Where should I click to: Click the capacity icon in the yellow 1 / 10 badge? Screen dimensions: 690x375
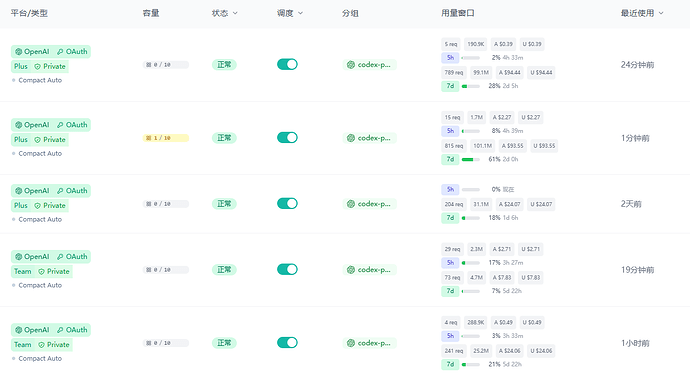pos(148,138)
